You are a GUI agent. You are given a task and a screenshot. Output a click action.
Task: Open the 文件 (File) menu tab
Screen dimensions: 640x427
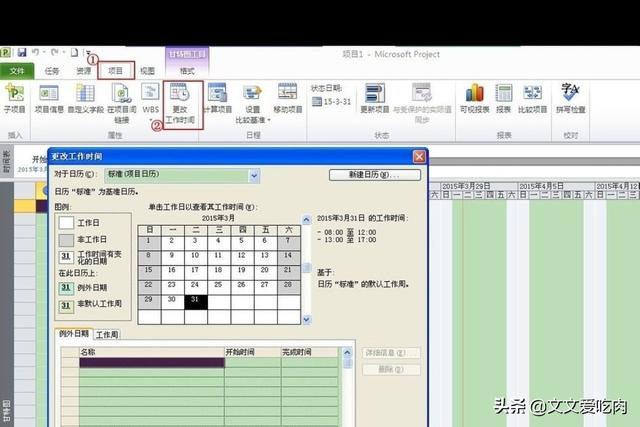[17, 71]
